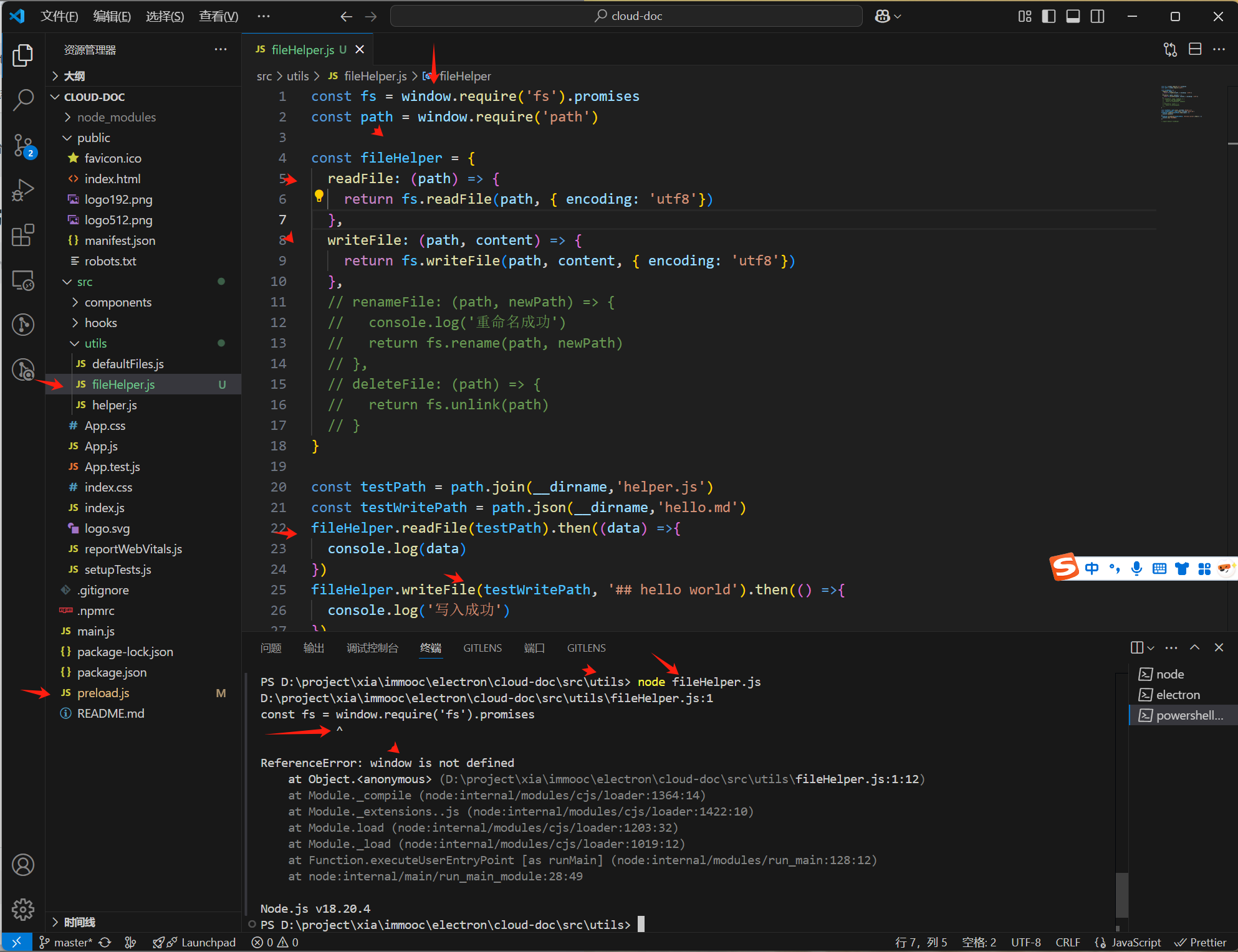Switch to the 问题 panel tab
The image size is (1238, 952).
(x=271, y=648)
